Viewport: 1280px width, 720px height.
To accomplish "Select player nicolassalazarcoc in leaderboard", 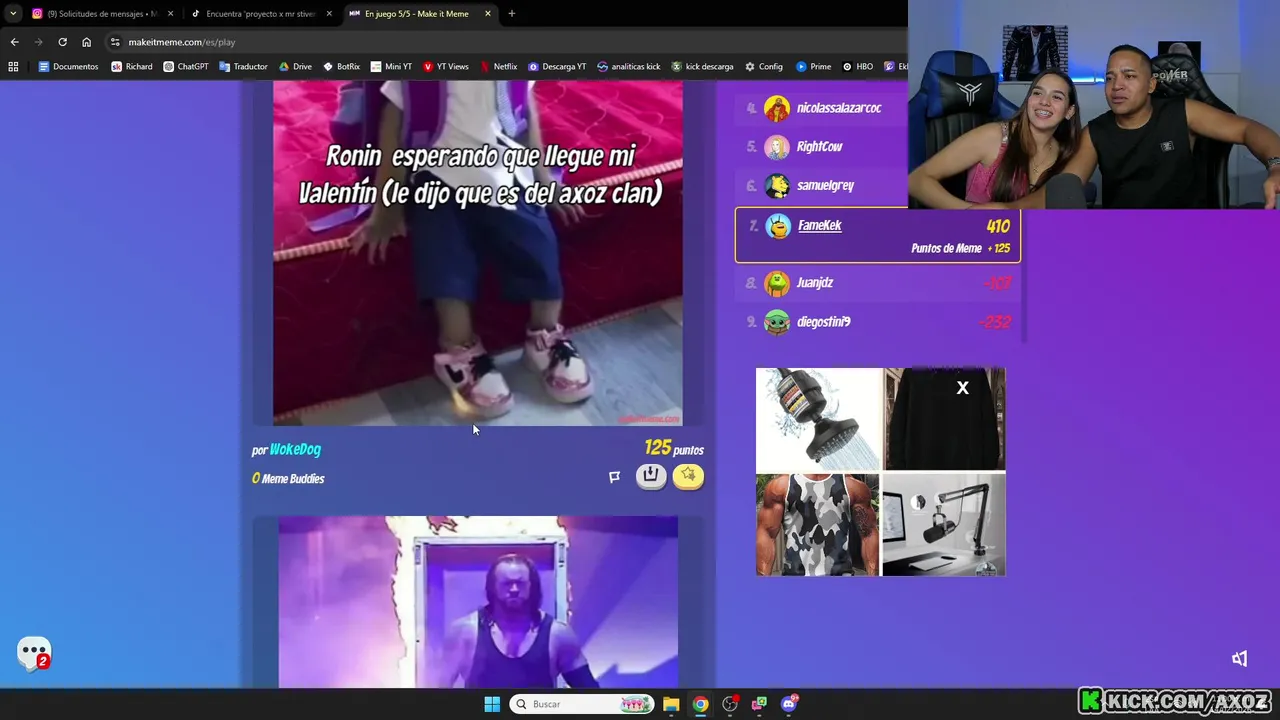I will point(839,108).
